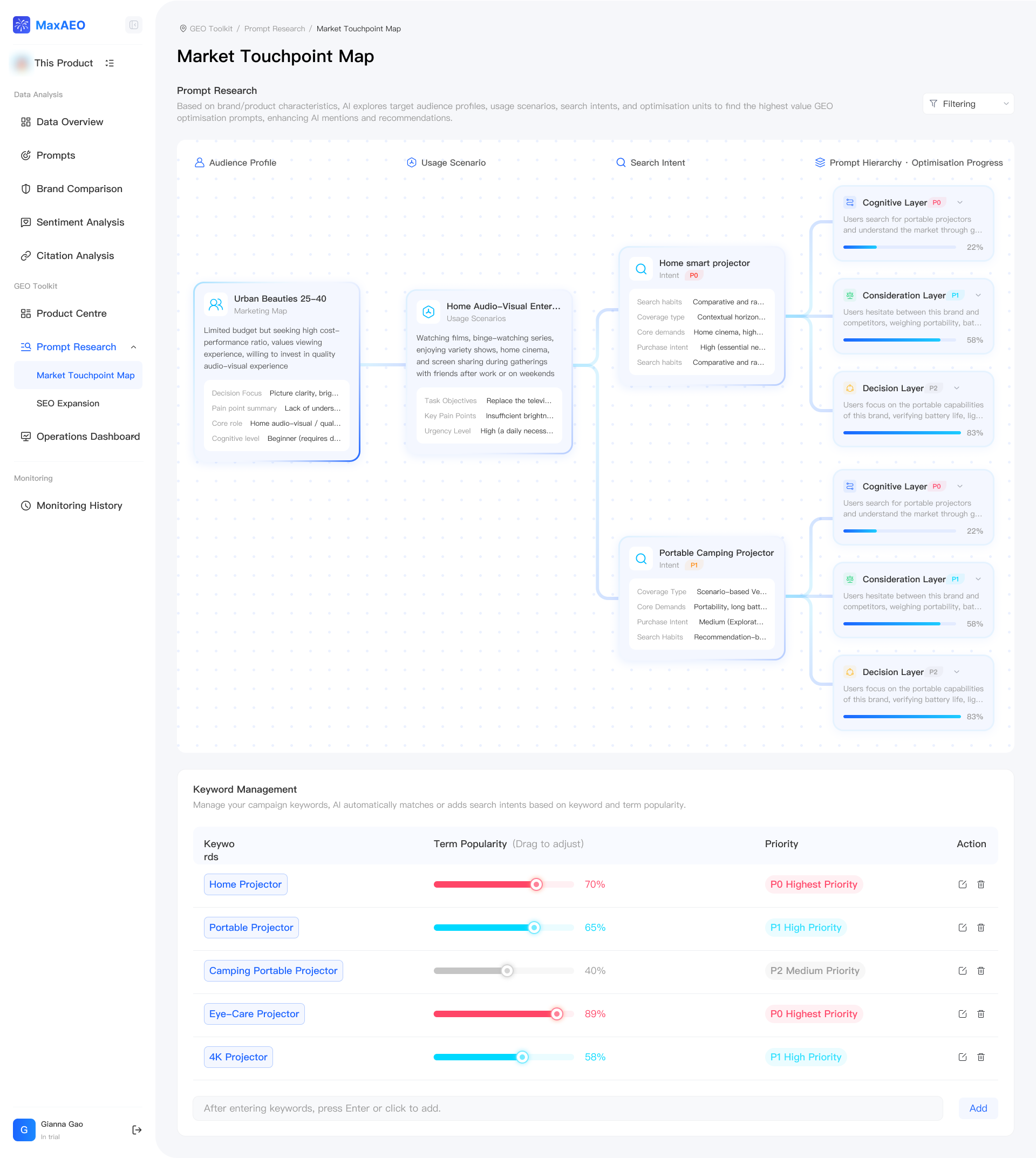Collapse the sidebar with the panel icon

(133, 25)
